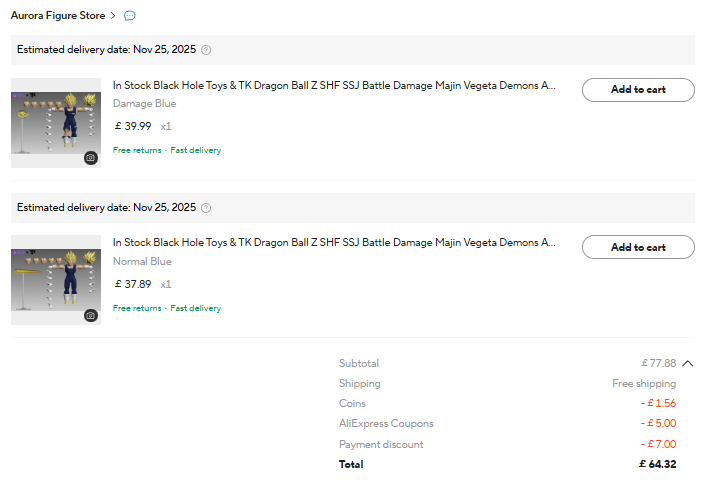Open the Aurora Figure Store link
The image size is (706, 483).
(x=58, y=15)
